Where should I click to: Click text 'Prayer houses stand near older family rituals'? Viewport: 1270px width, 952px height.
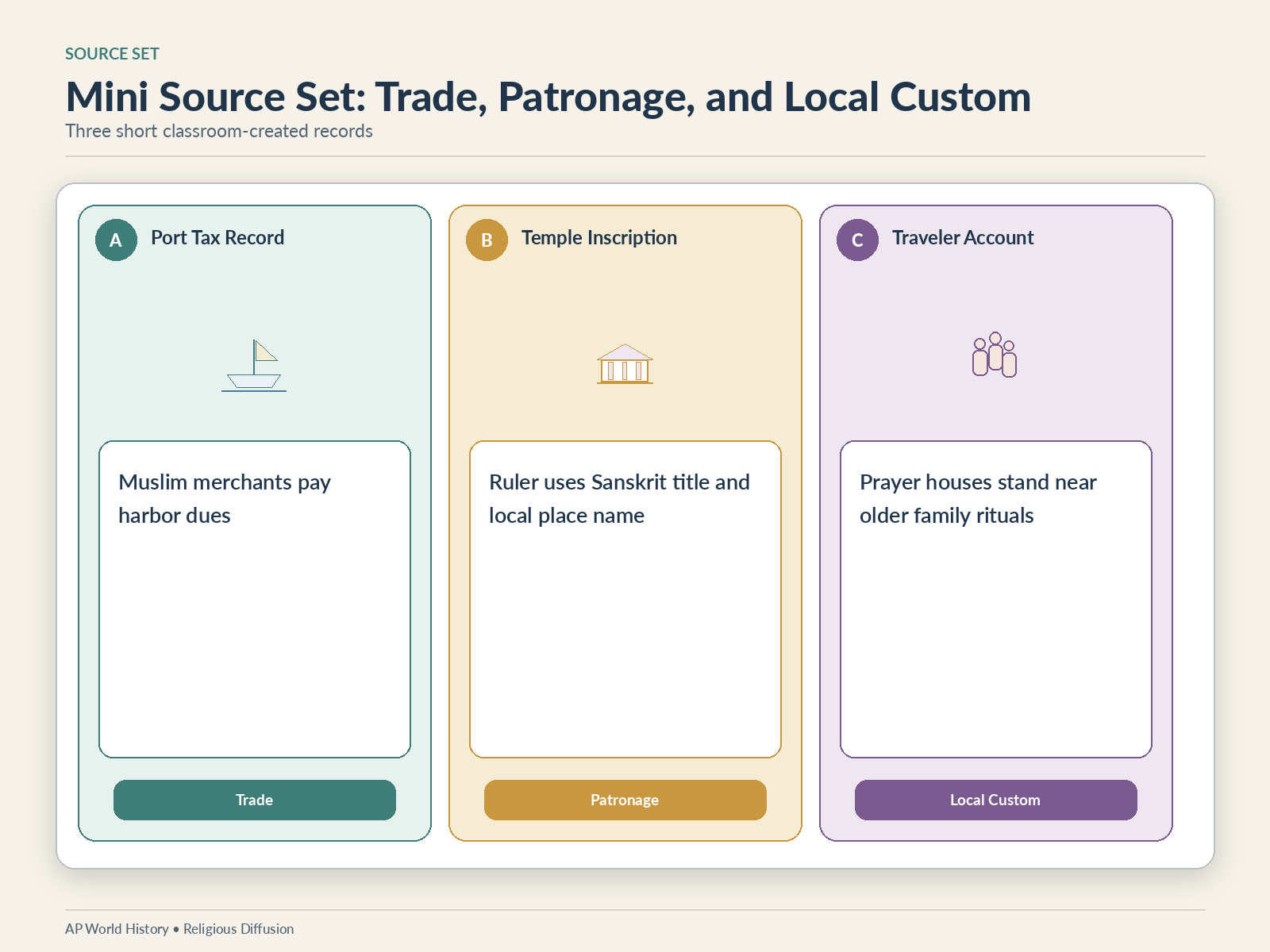coord(978,499)
